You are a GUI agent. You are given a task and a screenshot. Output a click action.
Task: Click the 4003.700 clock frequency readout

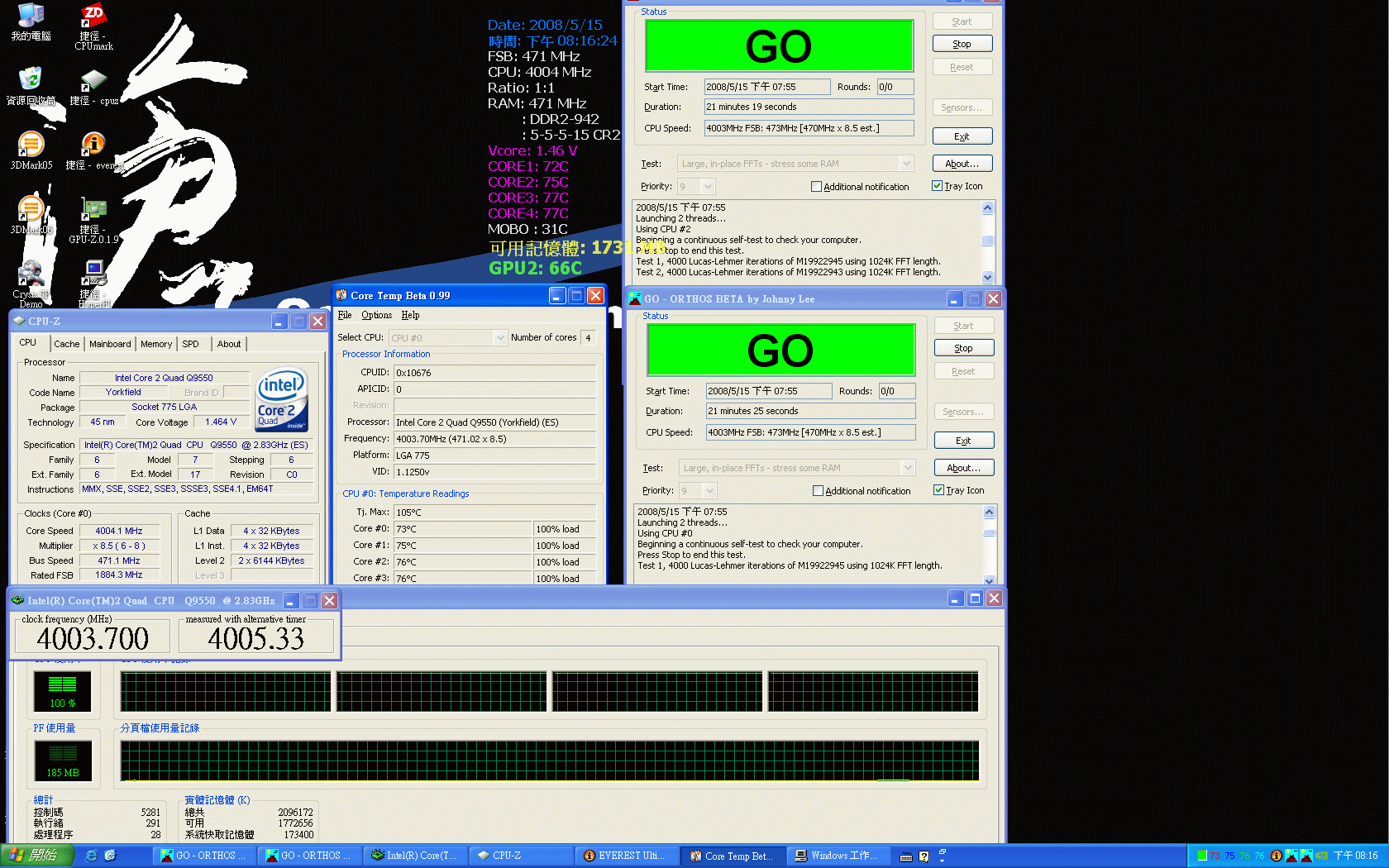pos(93,638)
